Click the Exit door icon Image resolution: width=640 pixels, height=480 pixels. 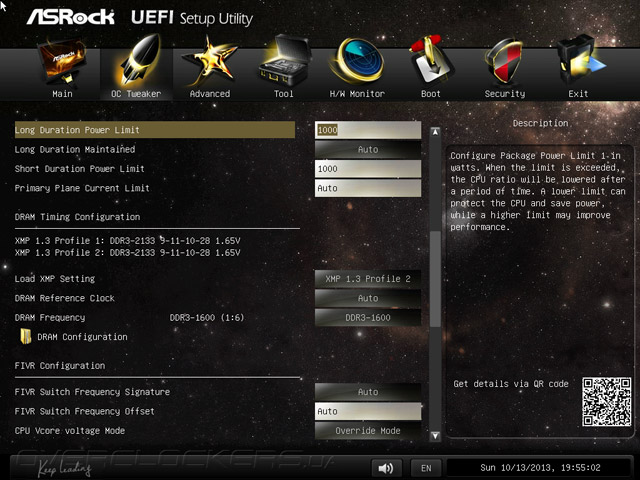(579, 60)
